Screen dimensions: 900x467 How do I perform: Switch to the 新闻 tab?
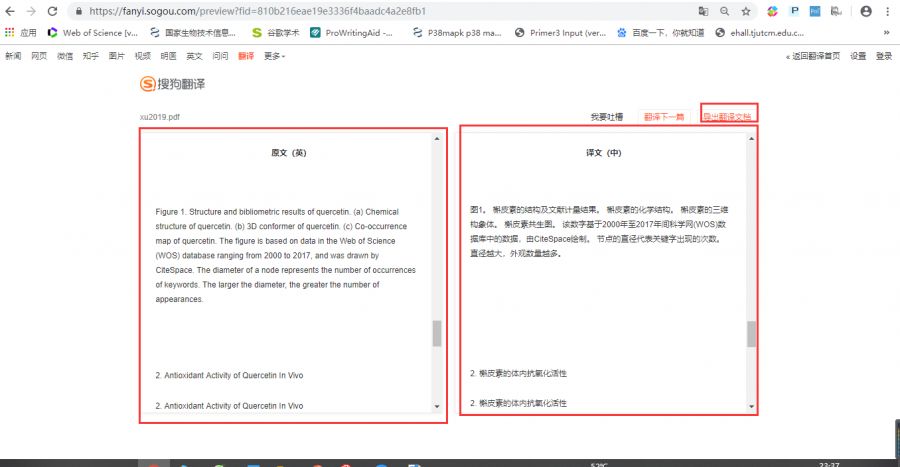click(x=13, y=56)
